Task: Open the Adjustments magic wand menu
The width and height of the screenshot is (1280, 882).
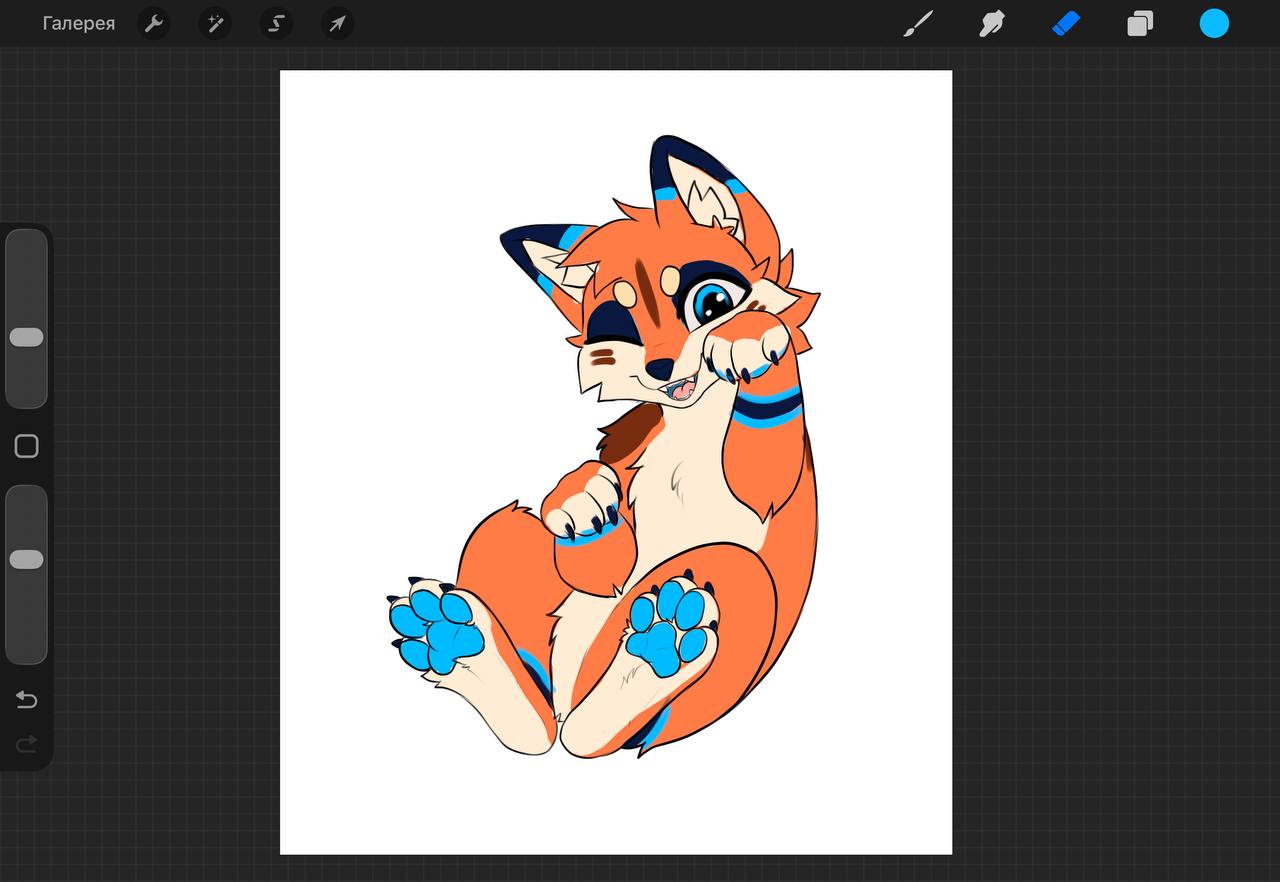Action: (215, 23)
